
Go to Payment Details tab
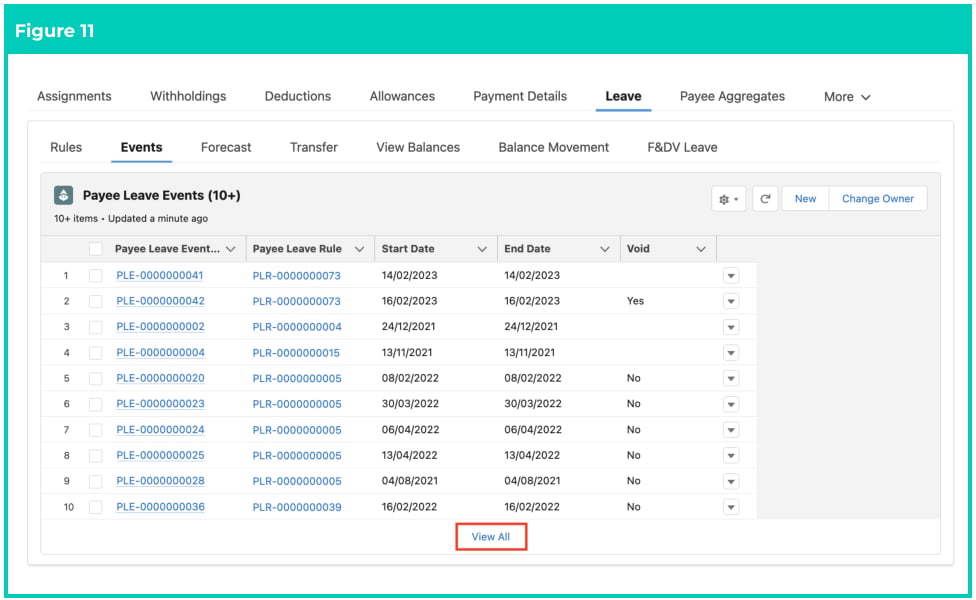pos(520,96)
